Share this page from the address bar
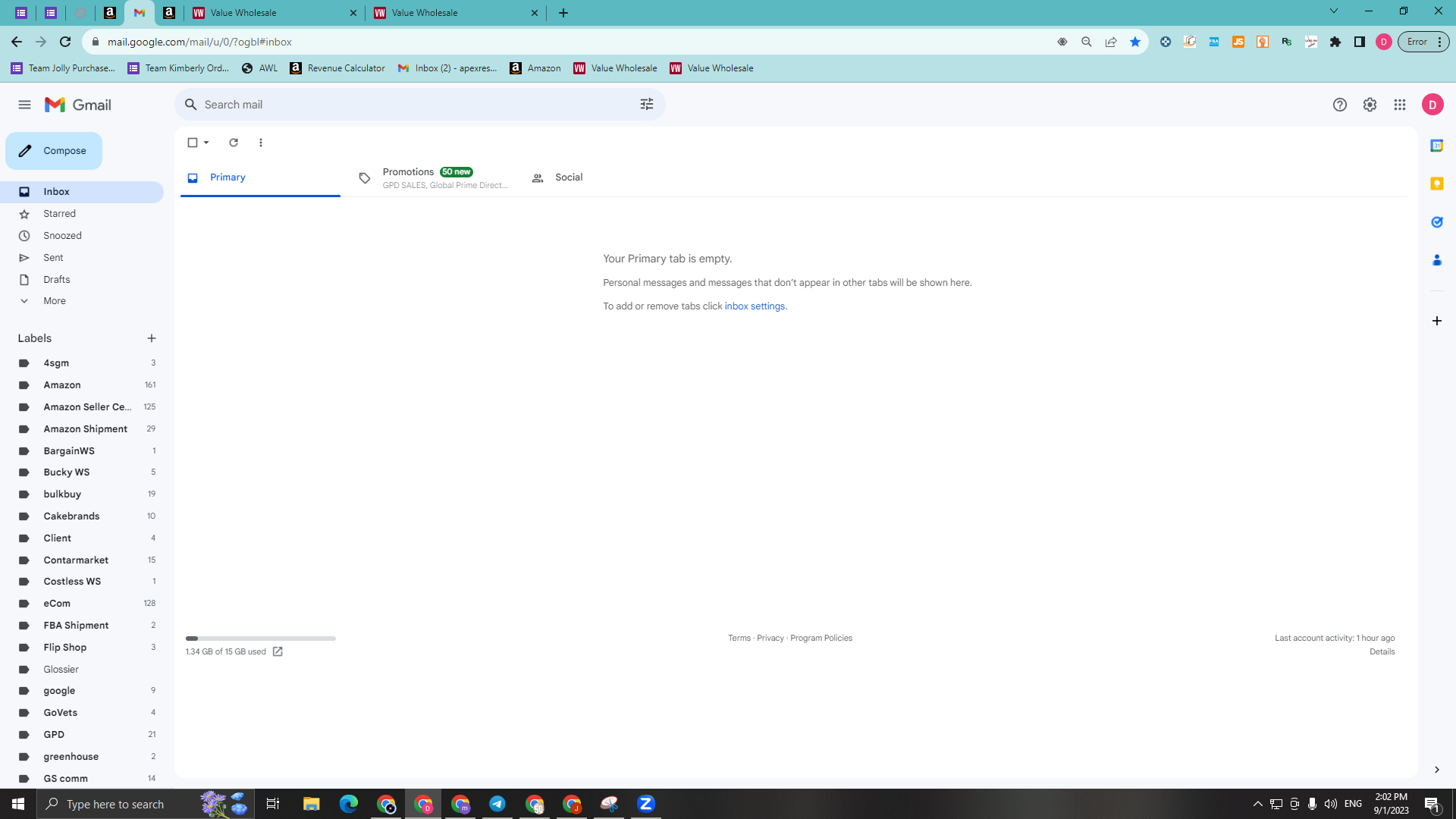The width and height of the screenshot is (1456, 819). pos(1111,42)
